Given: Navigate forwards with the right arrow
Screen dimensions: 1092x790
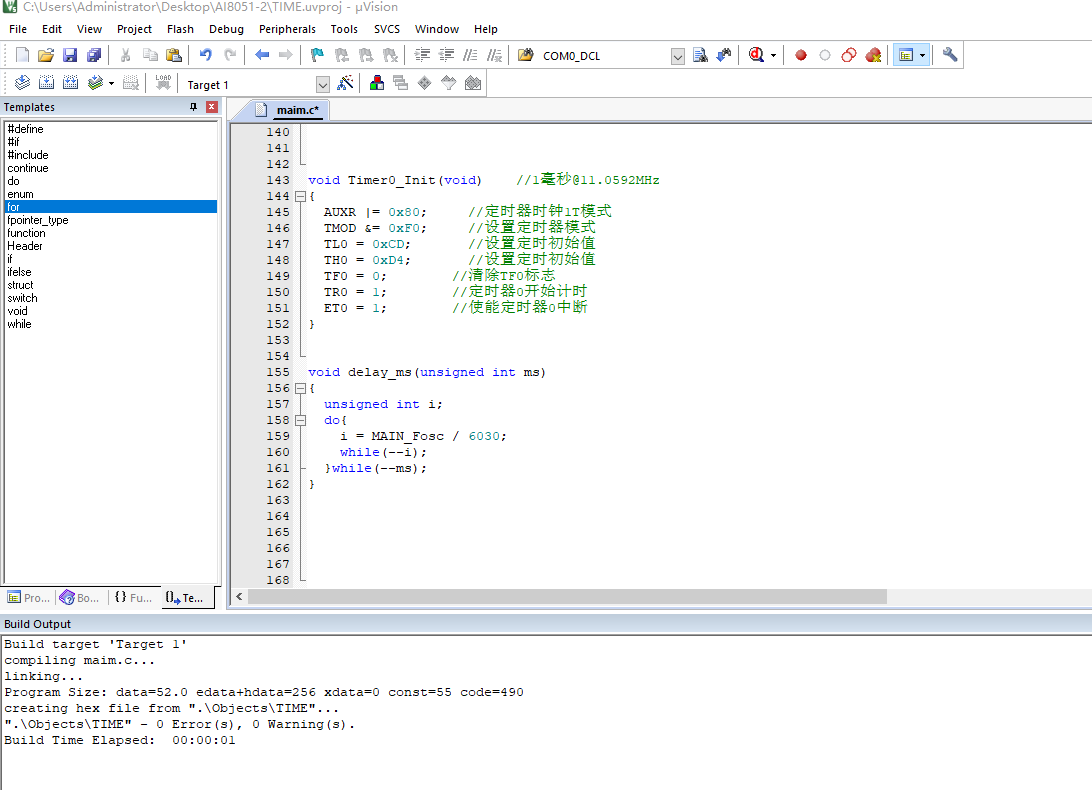Looking at the screenshot, I should (286, 55).
